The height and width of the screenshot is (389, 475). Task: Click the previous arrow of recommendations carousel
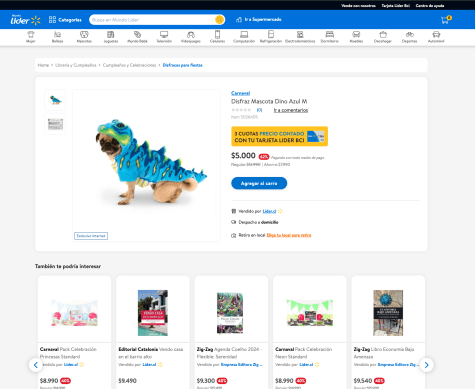pyautogui.click(x=36, y=365)
